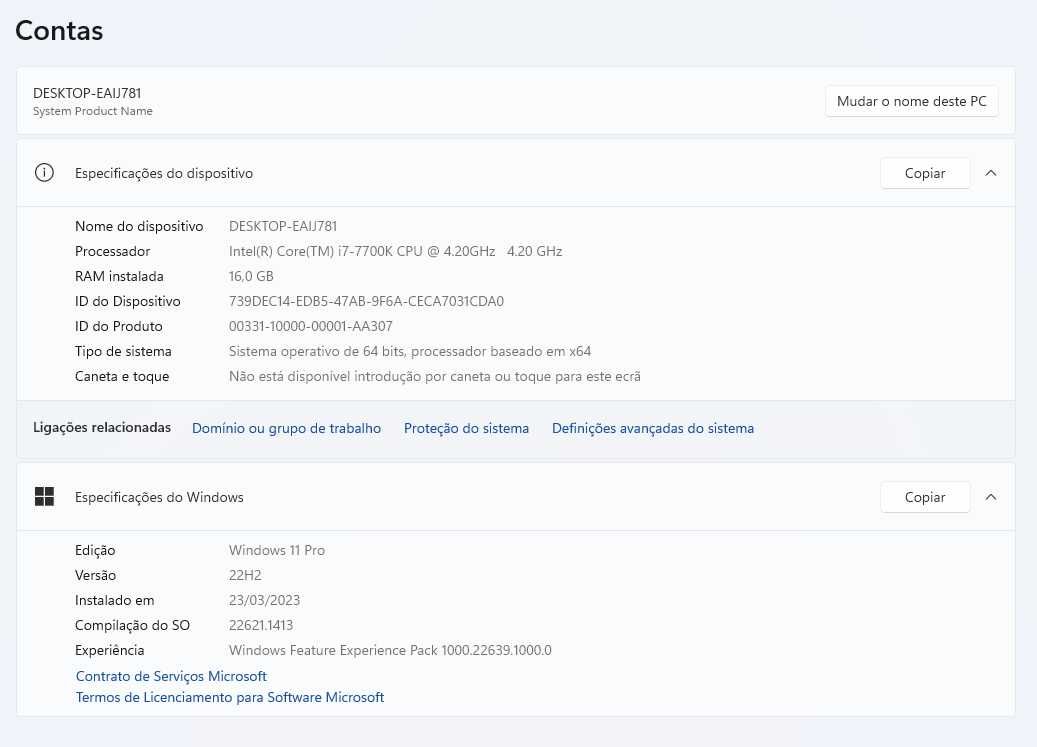Click the Compilação do SO label
Screen dimensions: 1037x747
pyautogui.click(x=132, y=625)
